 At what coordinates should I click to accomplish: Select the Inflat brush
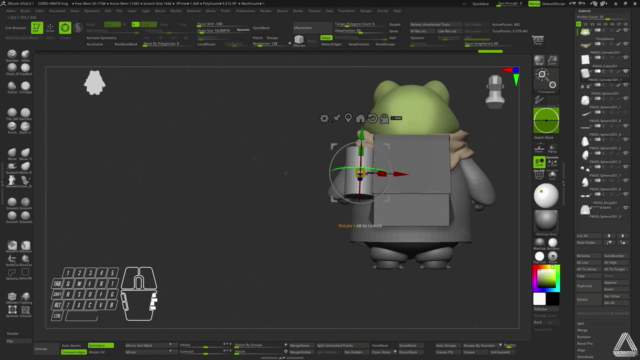(25, 56)
